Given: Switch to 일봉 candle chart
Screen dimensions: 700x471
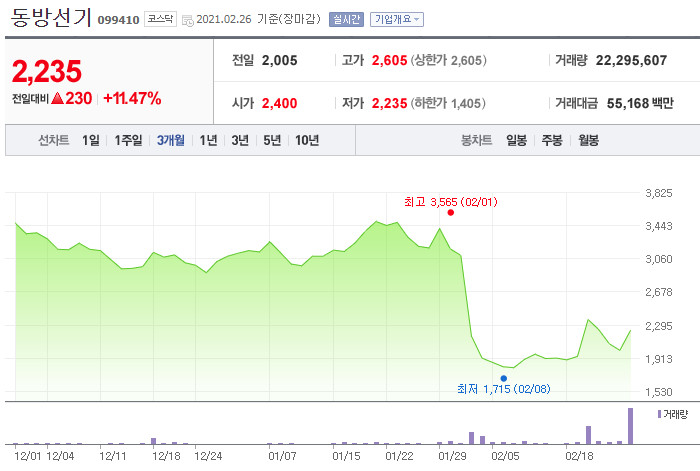Looking at the screenshot, I should point(517,141).
